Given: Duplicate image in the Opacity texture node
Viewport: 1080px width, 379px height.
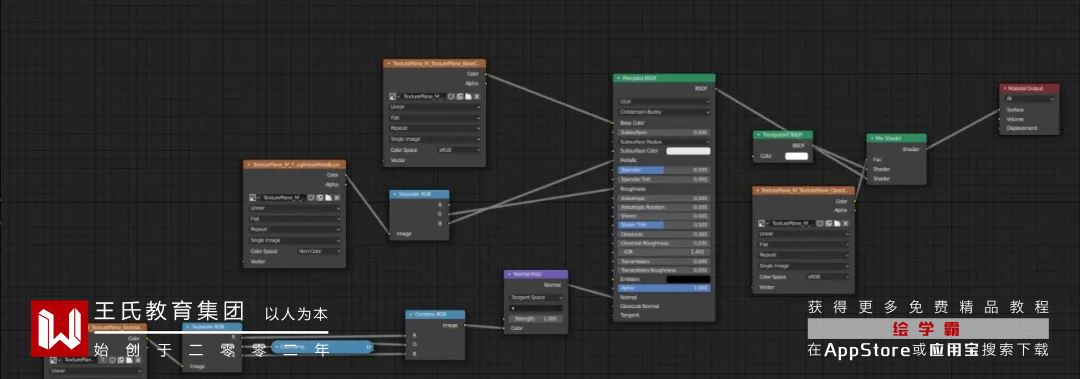Looking at the screenshot, I should 829,223.
